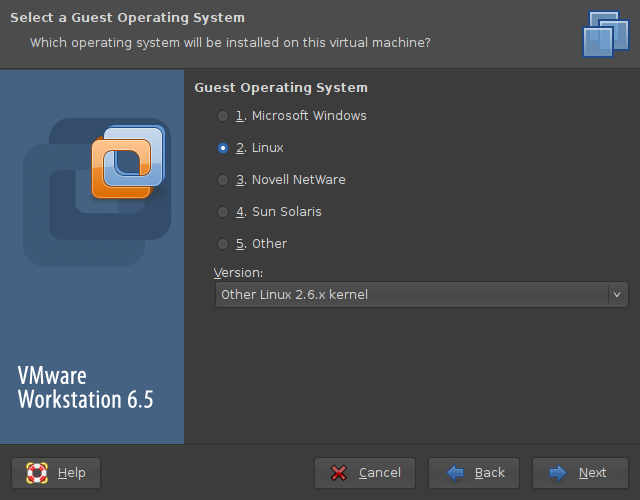The width and height of the screenshot is (640, 500).
Task: Click the 'Version:' label
Action: pyautogui.click(x=238, y=273)
